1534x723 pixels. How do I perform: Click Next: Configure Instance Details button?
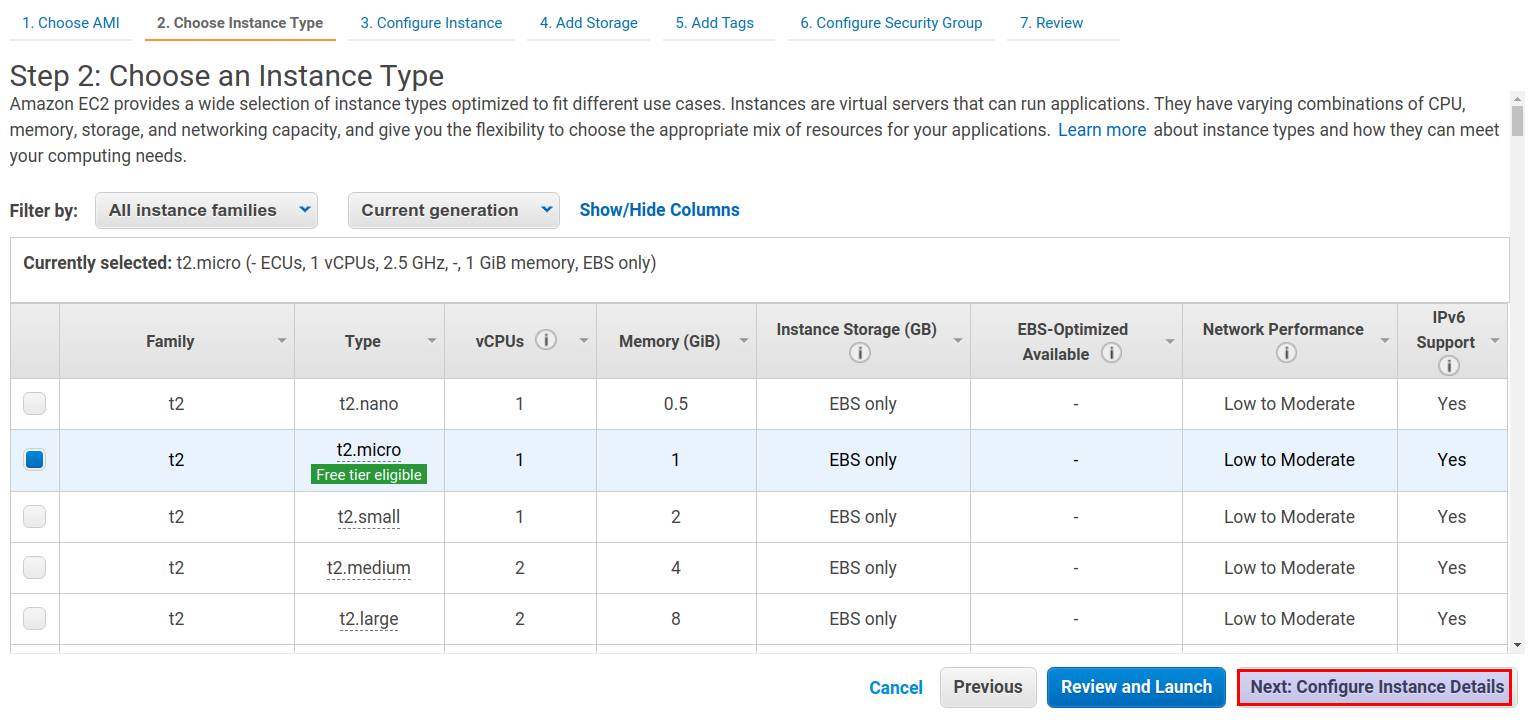tap(1377, 687)
